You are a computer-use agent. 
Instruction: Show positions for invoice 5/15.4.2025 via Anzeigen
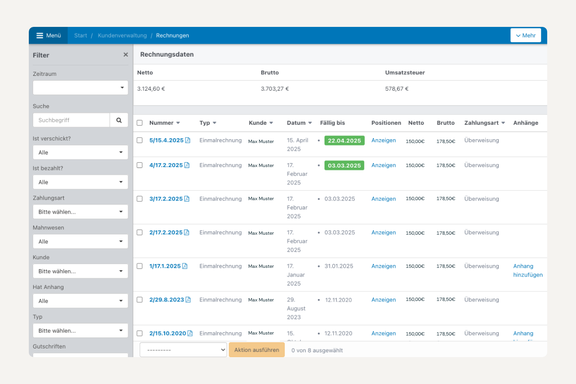click(384, 140)
